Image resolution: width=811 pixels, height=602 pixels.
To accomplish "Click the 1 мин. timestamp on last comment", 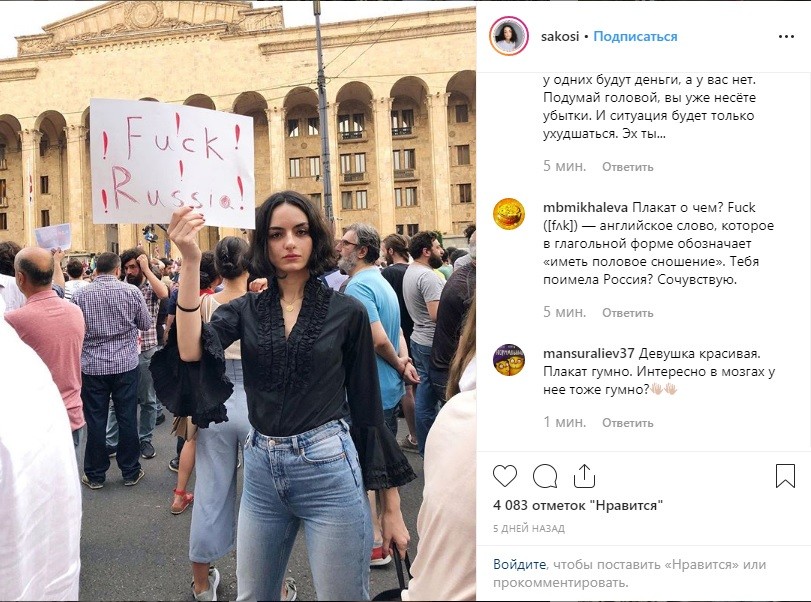I will (564, 422).
